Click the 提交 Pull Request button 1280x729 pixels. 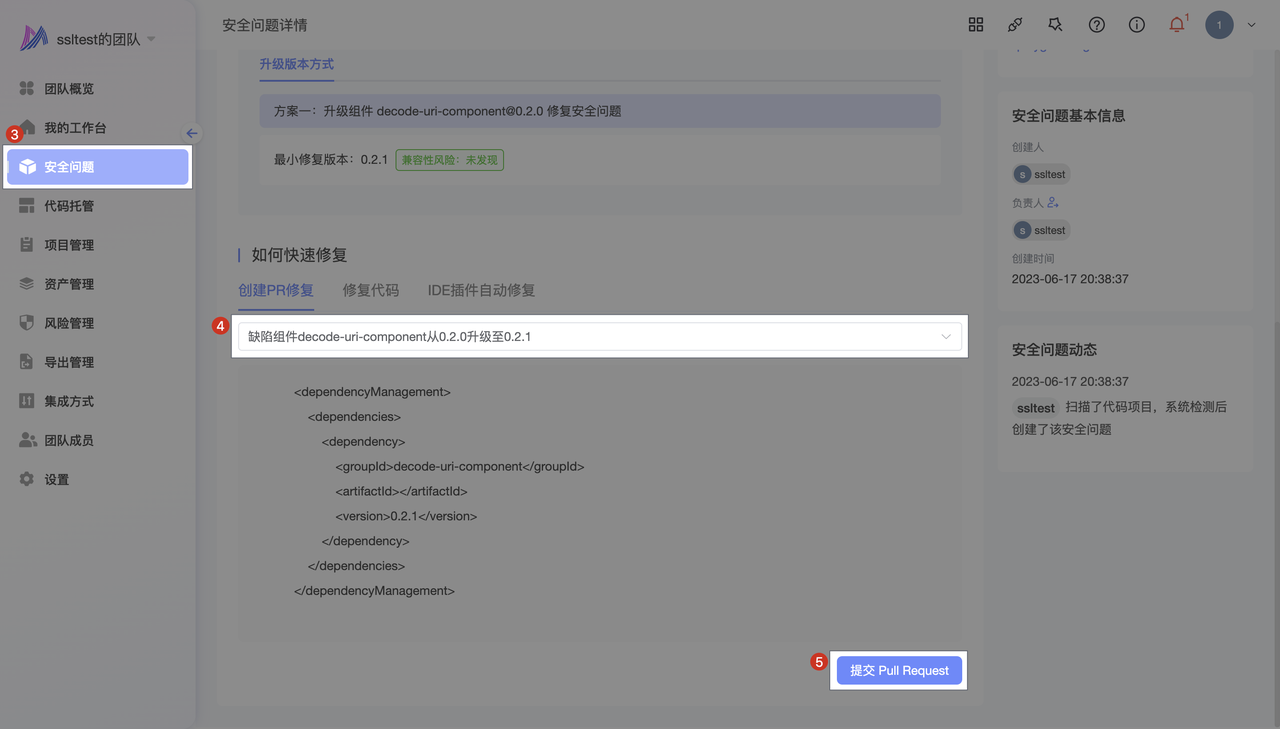(899, 670)
